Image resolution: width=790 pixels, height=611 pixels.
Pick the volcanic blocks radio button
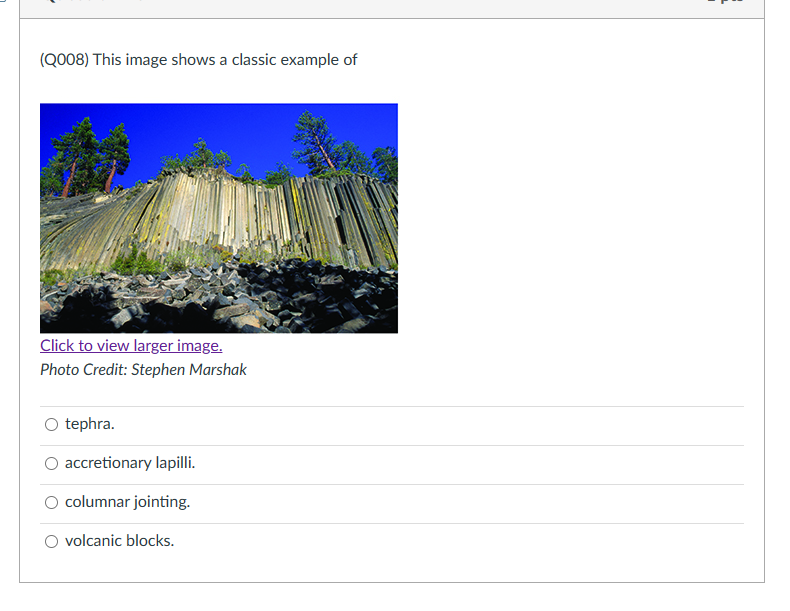(51, 541)
